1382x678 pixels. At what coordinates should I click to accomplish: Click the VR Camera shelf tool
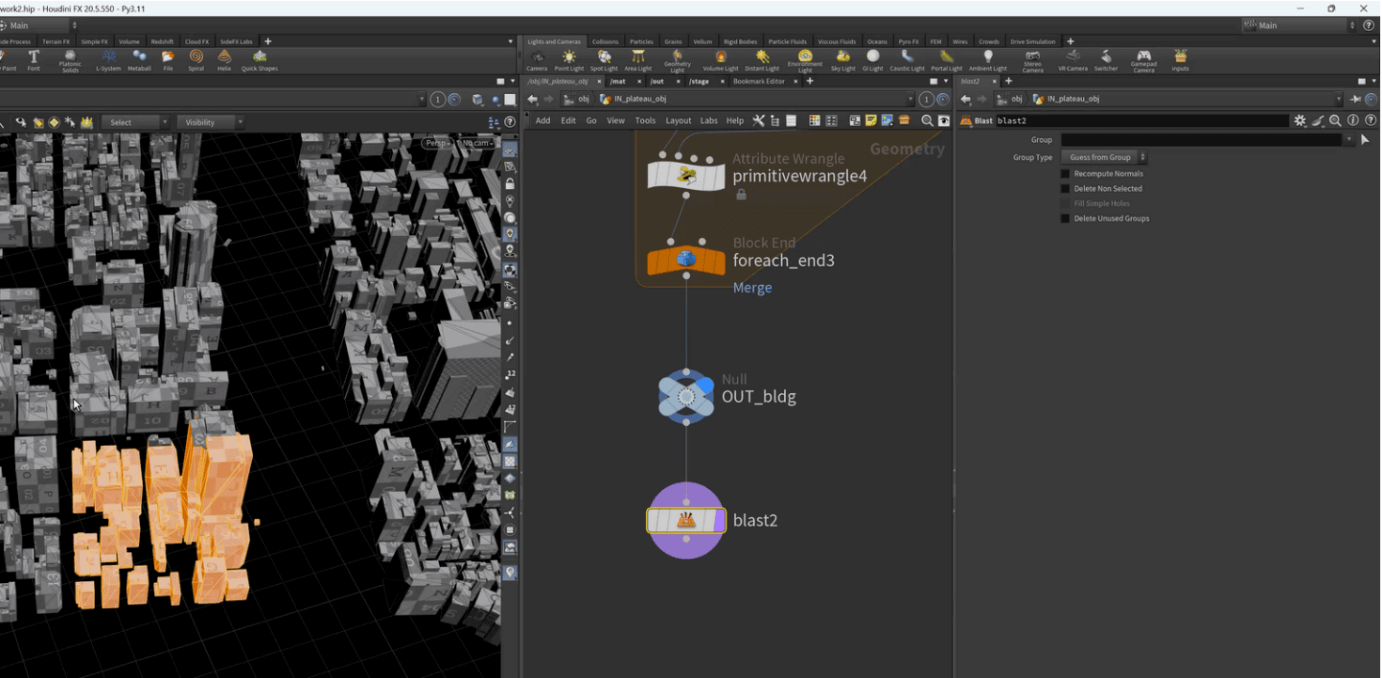pyautogui.click(x=1072, y=60)
